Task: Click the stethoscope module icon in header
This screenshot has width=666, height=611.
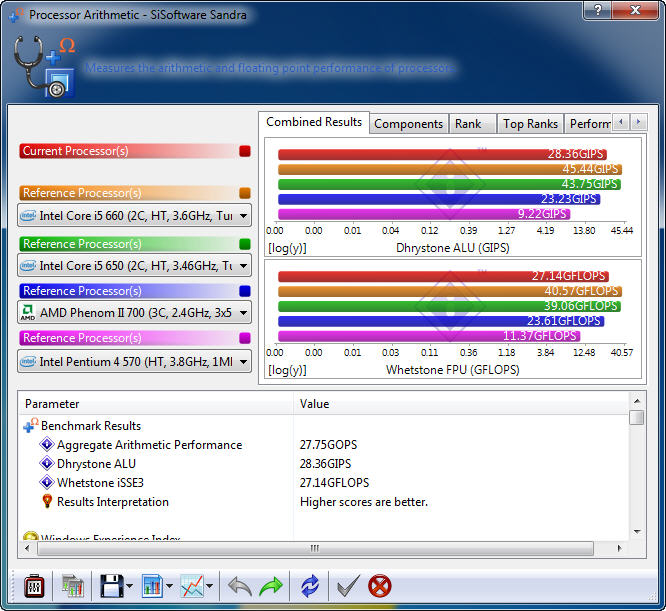Action: click(x=44, y=67)
